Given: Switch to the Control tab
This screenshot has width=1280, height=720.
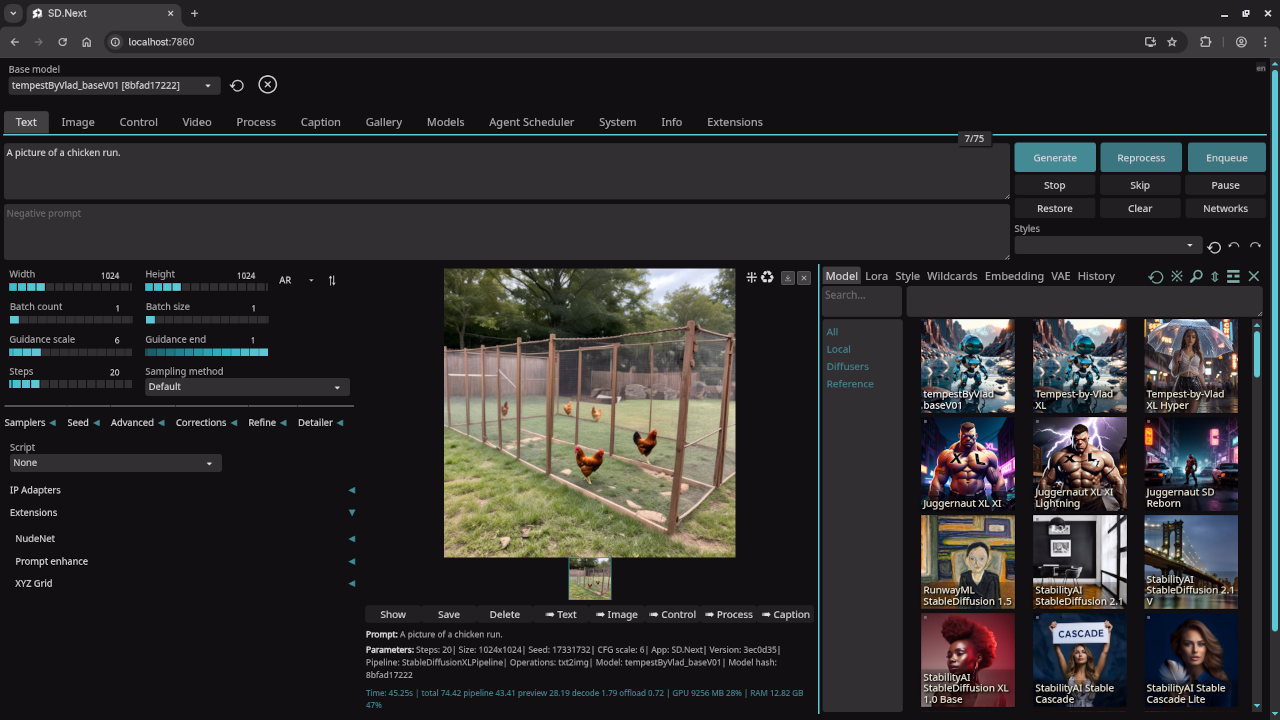Looking at the screenshot, I should (x=138, y=122).
